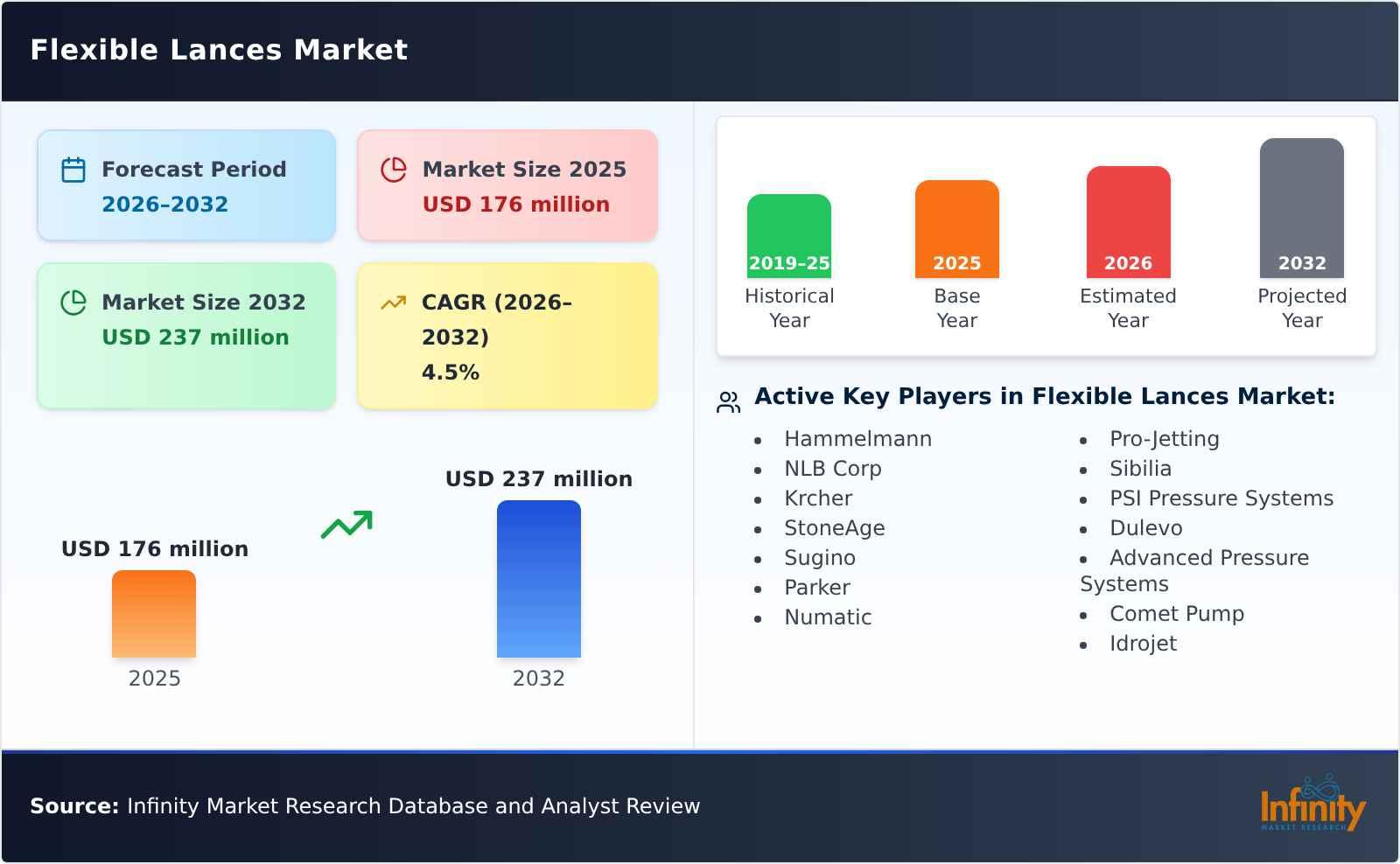Expand the Forecast Period 2026–2032 card

coord(185,185)
